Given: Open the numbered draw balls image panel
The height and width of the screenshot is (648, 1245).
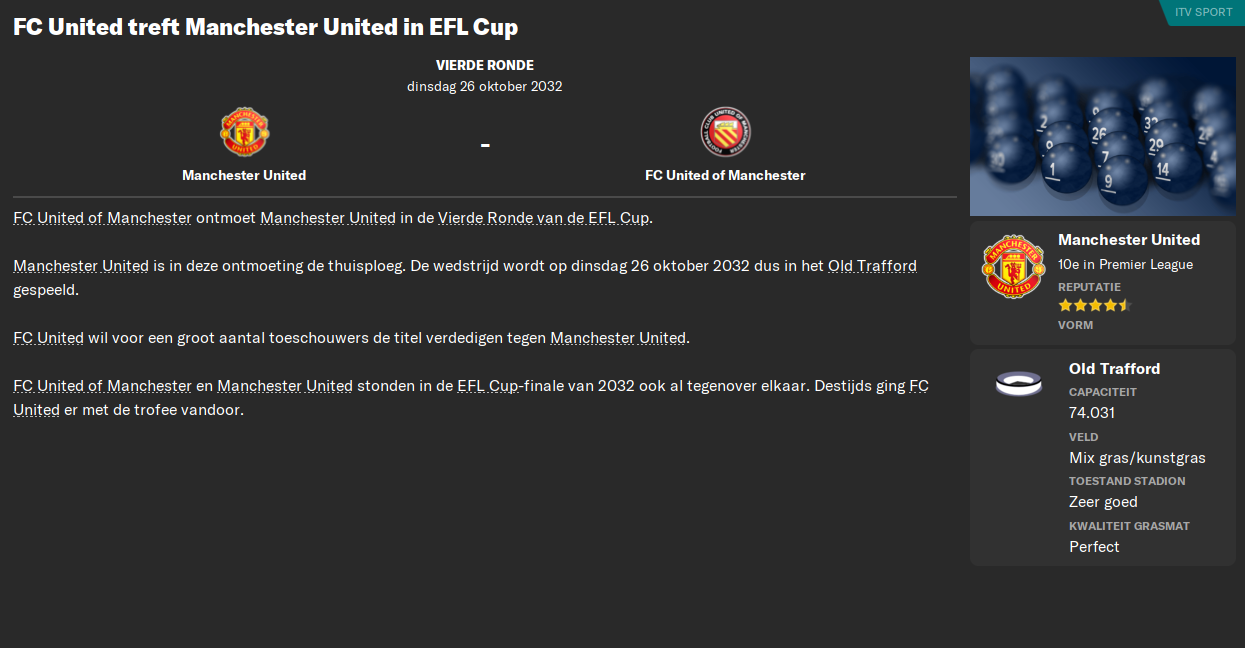Looking at the screenshot, I should (1102, 135).
